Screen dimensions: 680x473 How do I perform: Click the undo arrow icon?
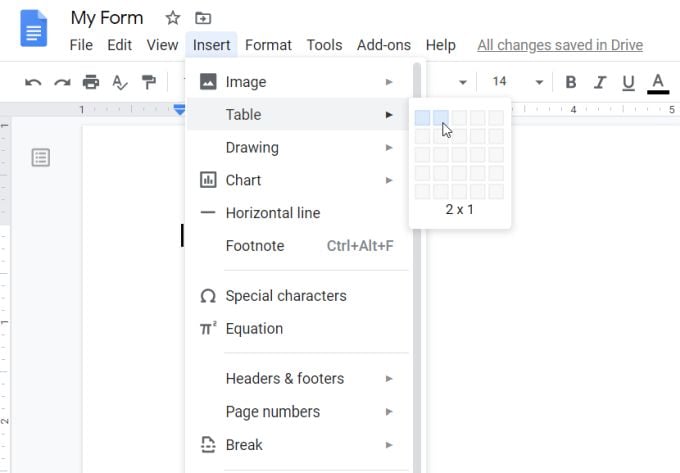click(x=33, y=82)
